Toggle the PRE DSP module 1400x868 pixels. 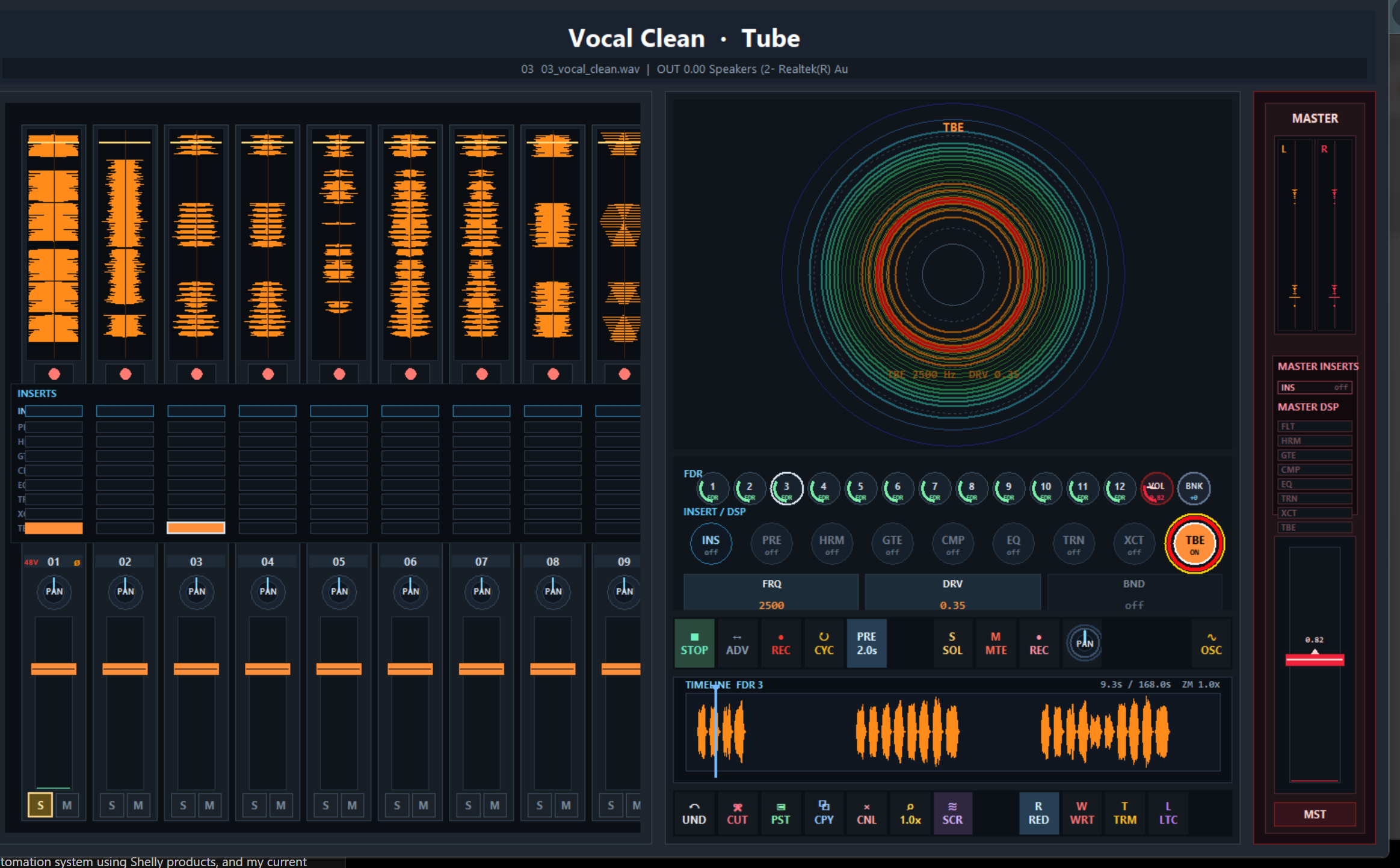[x=771, y=544]
